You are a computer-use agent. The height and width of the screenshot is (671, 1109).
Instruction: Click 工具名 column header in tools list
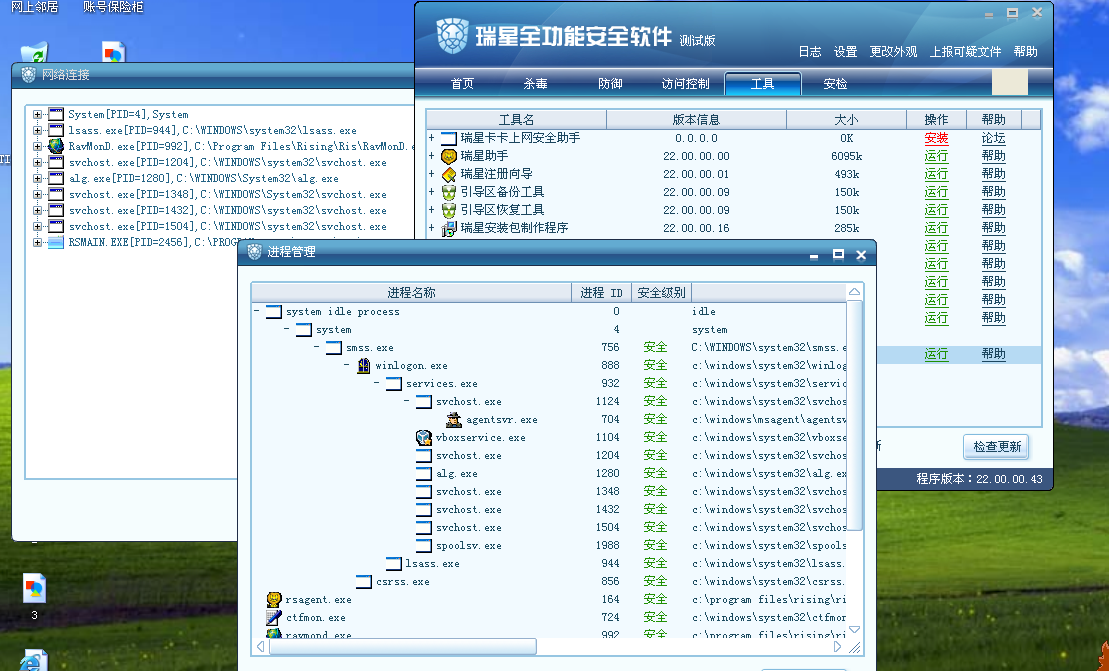coord(516,119)
